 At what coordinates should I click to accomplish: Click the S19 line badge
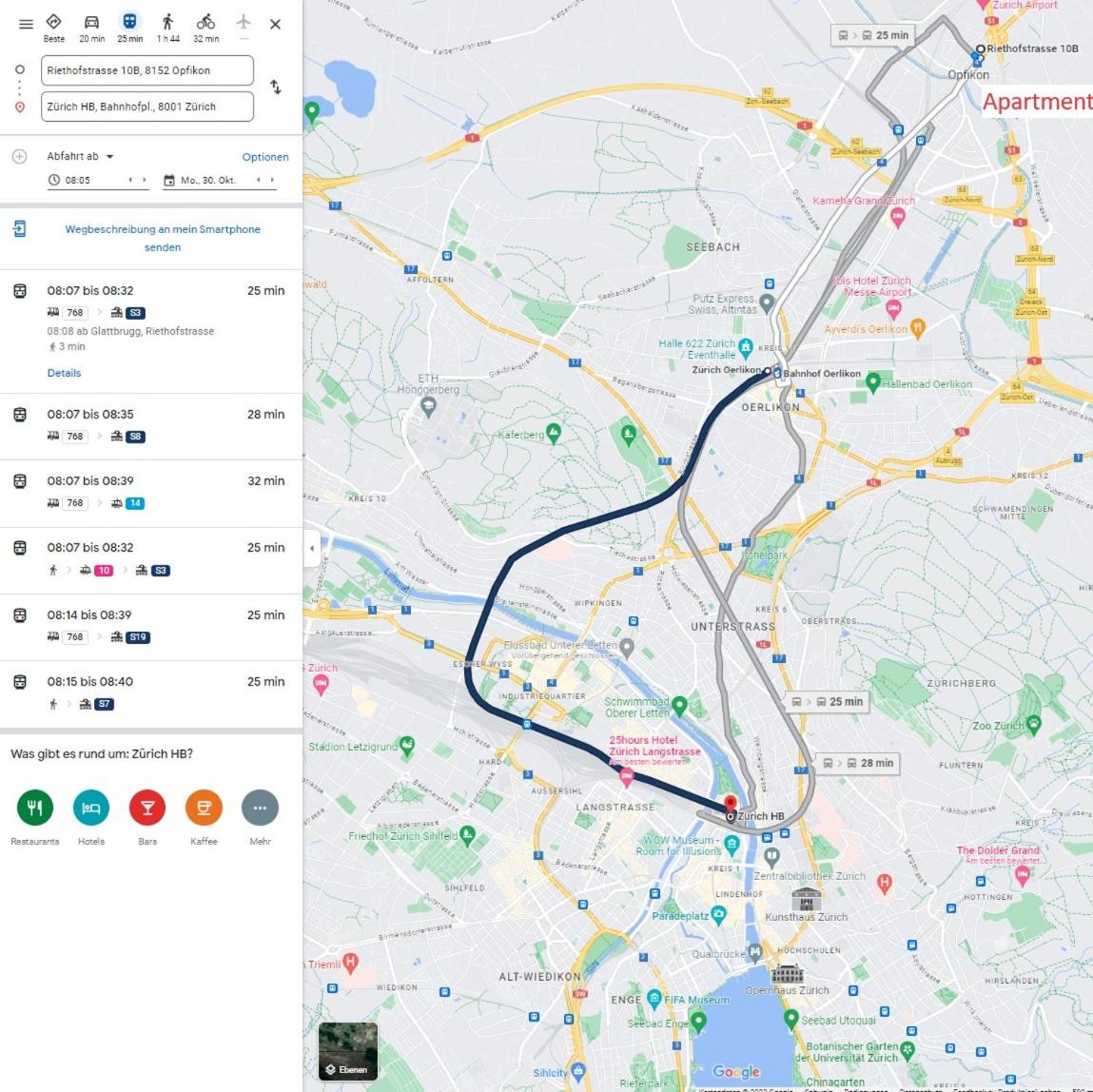pos(138,637)
